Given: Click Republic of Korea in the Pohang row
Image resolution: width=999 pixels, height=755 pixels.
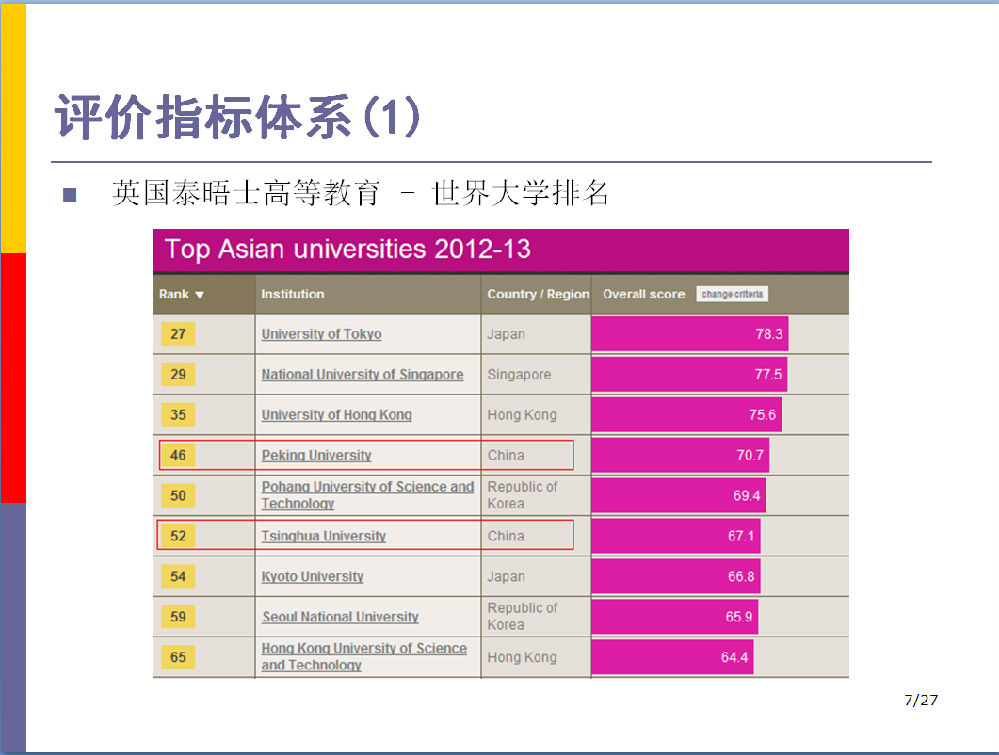Looking at the screenshot, I should [522, 495].
